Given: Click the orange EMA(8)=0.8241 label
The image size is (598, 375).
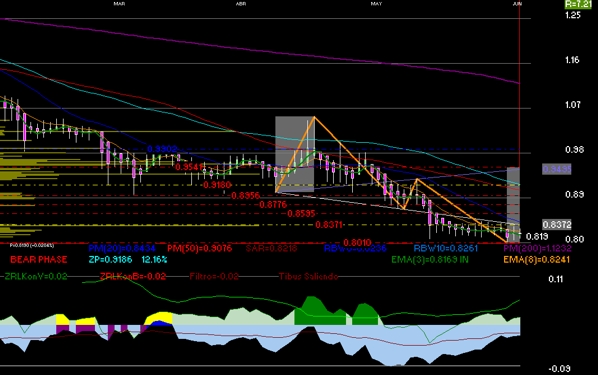Looking at the screenshot, I should 536,260.
